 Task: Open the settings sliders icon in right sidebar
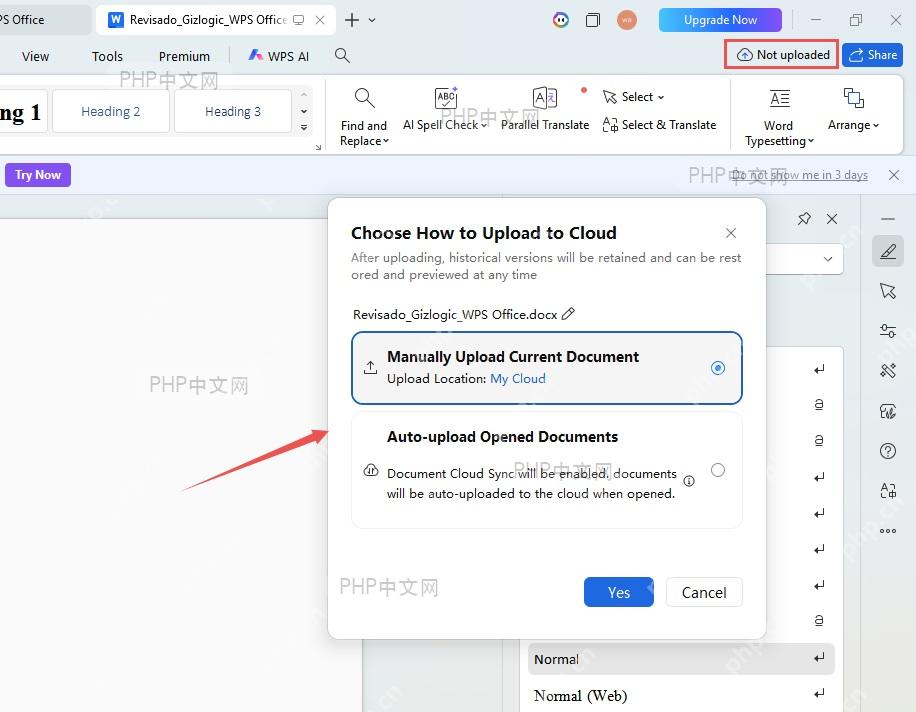click(888, 331)
